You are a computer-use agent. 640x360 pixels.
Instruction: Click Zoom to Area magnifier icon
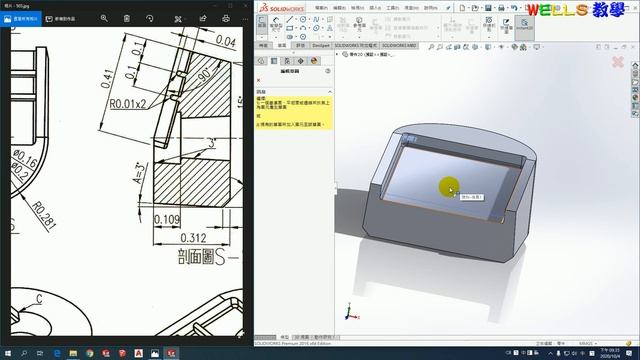click(x=440, y=47)
